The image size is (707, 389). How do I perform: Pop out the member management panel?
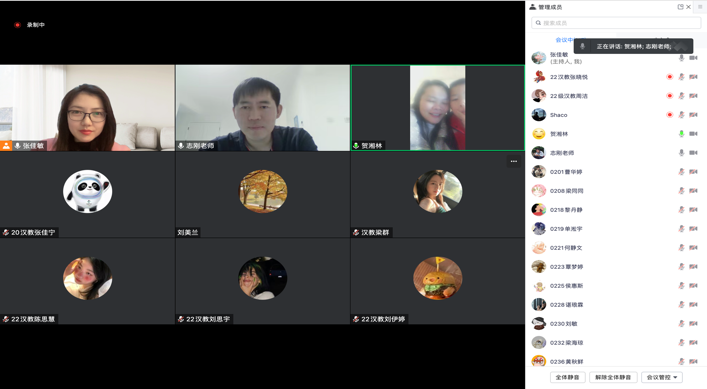point(680,7)
